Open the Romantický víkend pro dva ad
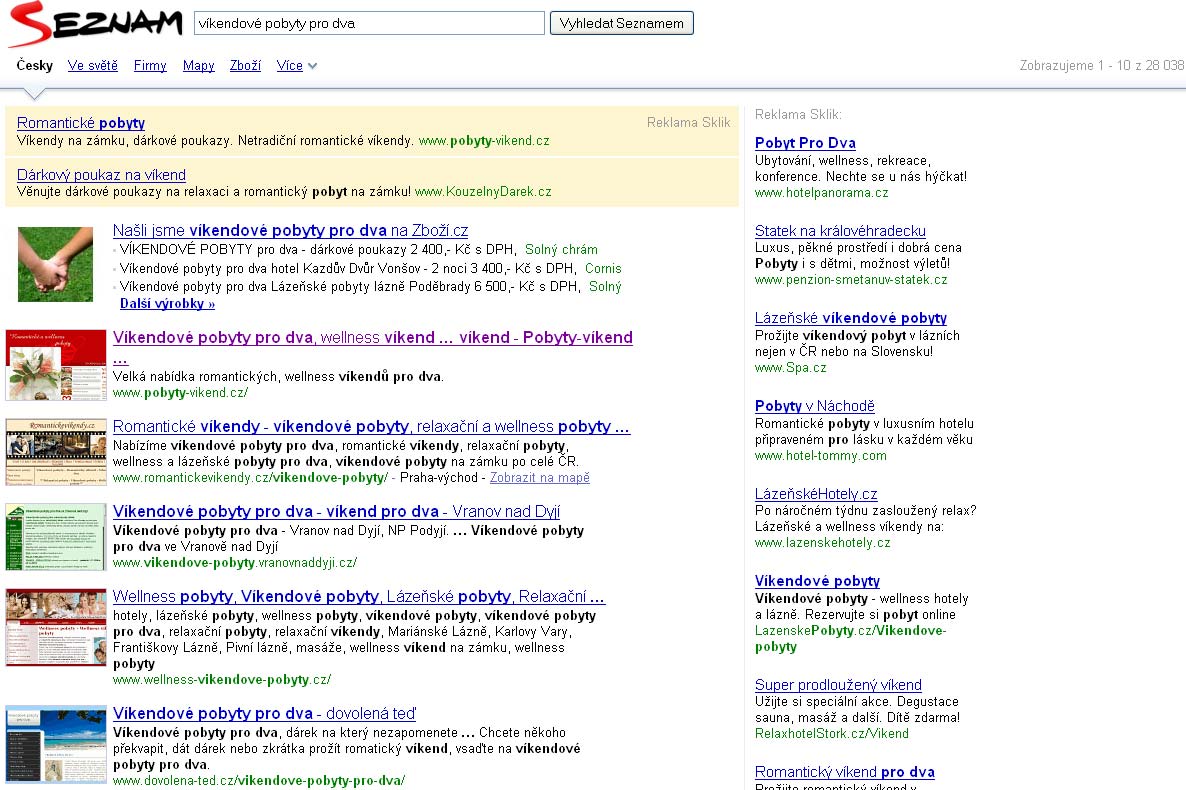Screen dimensions: 1186x790 click(844, 772)
